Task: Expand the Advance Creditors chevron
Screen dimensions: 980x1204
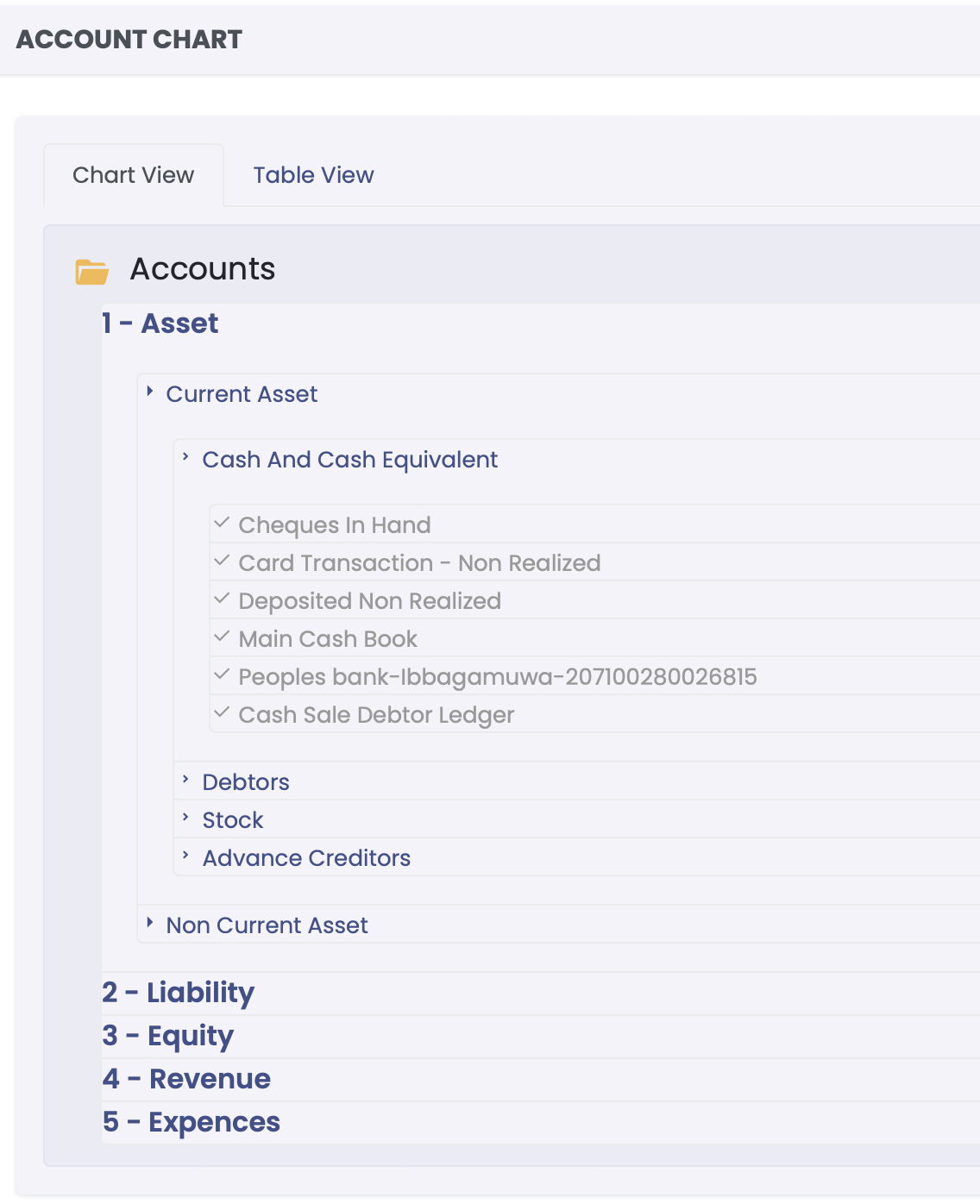Action: (185, 856)
